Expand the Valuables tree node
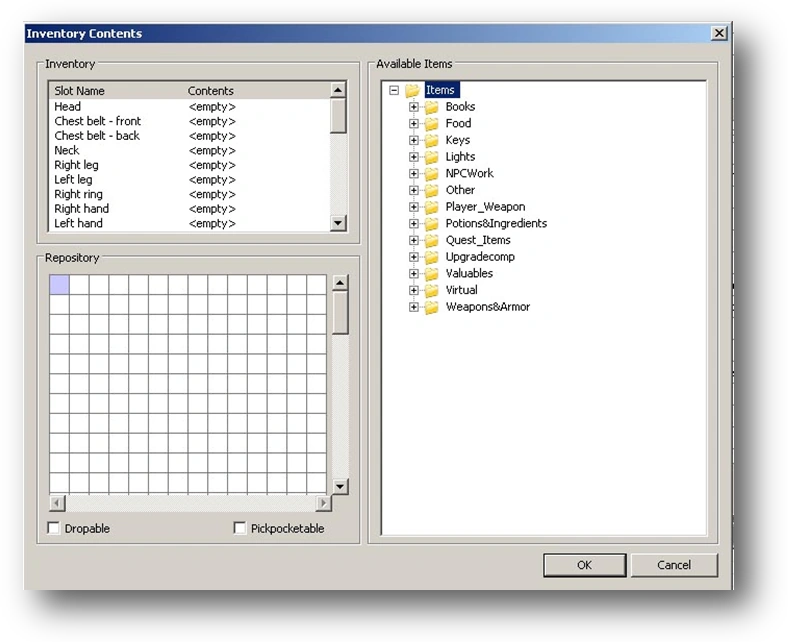 click(414, 273)
